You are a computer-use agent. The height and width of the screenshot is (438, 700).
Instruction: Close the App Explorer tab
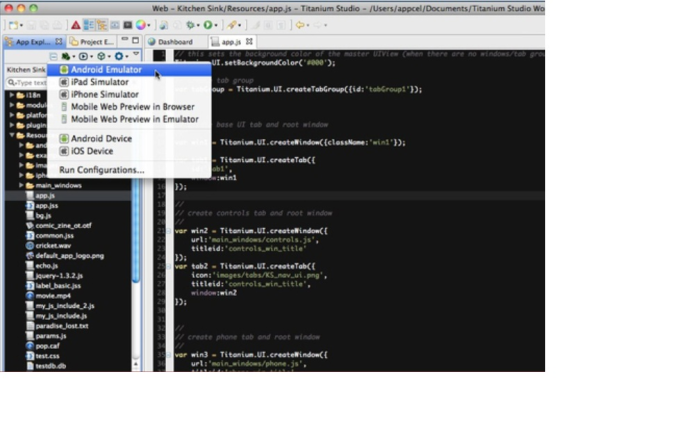click(58, 42)
